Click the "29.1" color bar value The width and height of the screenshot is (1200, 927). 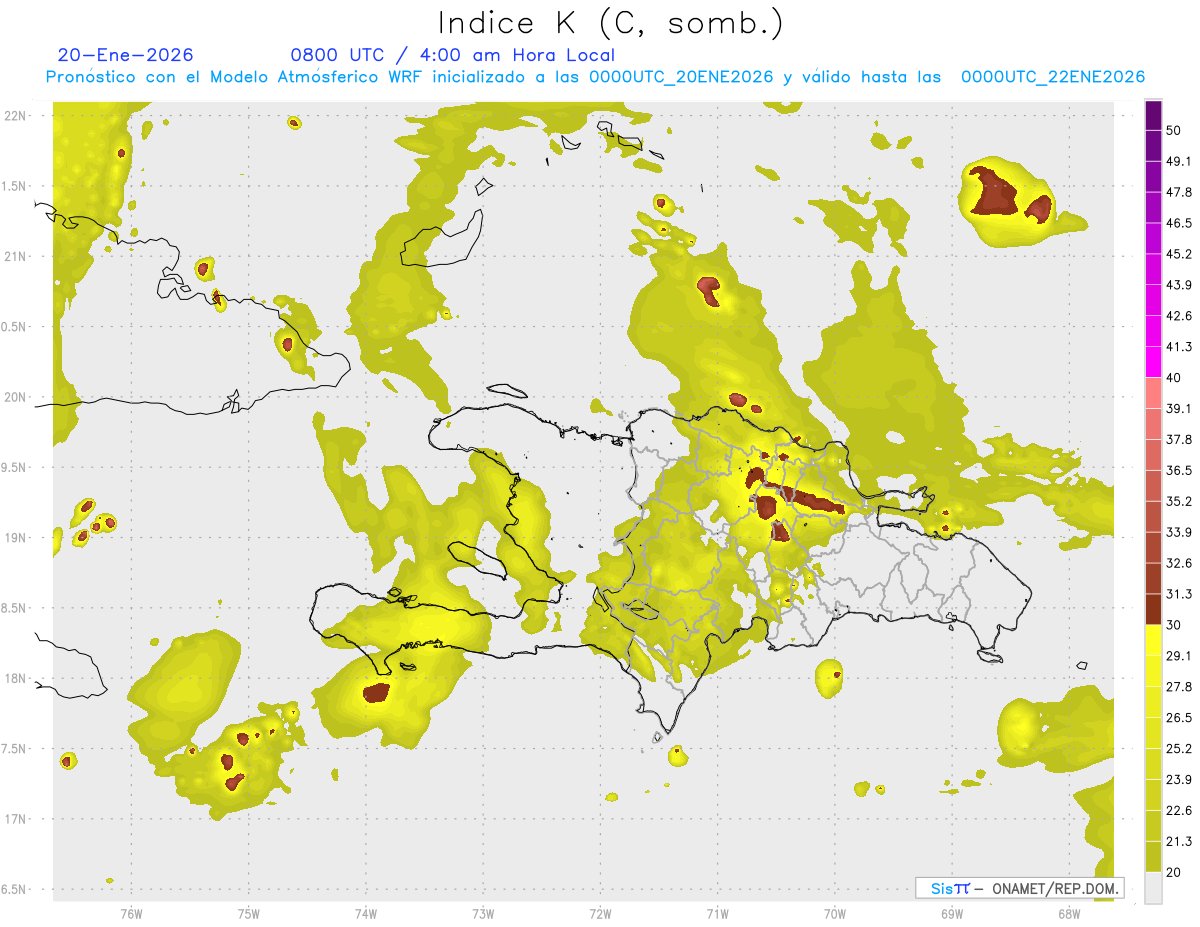[1179, 656]
